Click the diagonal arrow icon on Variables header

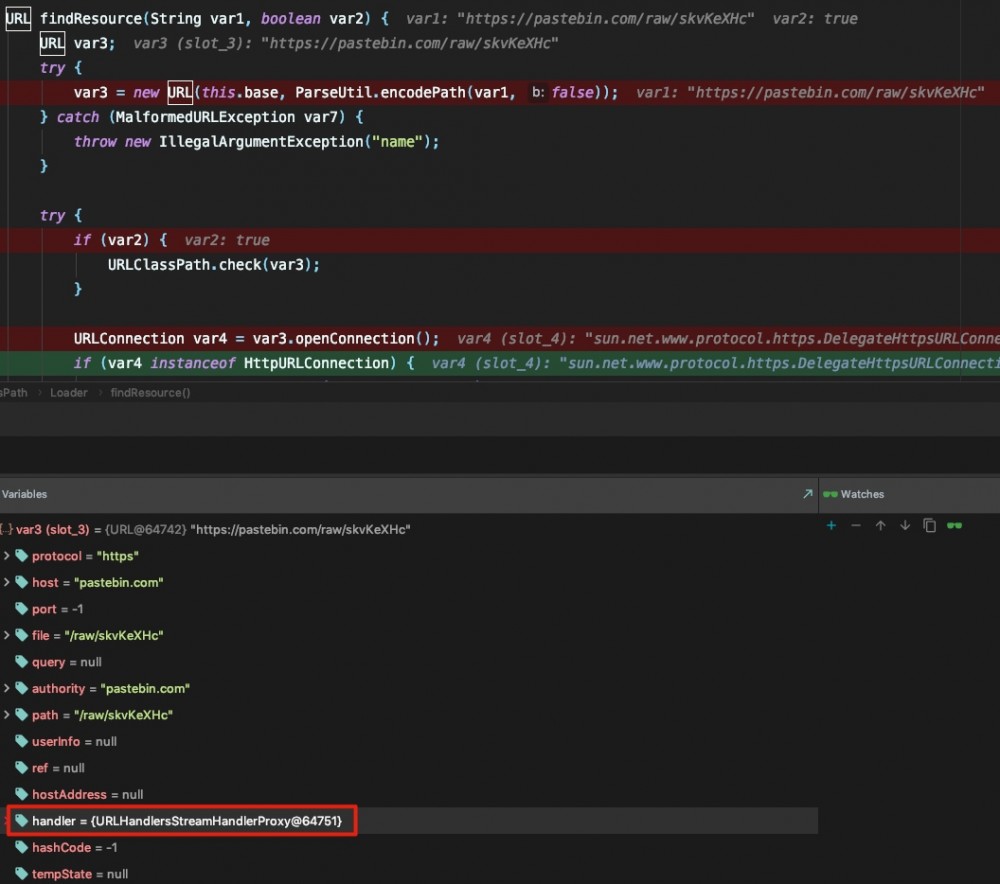(x=808, y=493)
